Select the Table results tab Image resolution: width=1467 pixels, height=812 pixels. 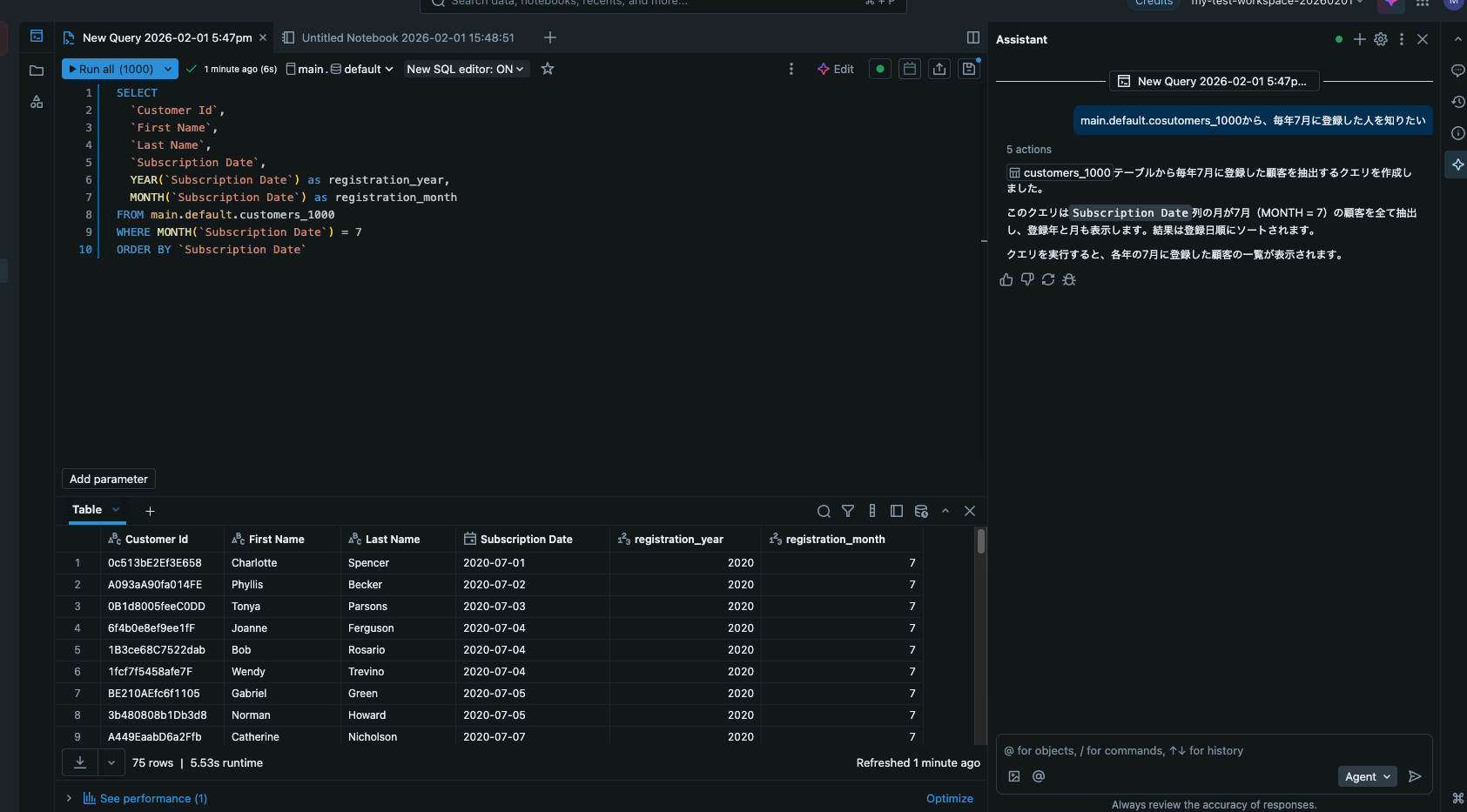(x=87, y=510)
